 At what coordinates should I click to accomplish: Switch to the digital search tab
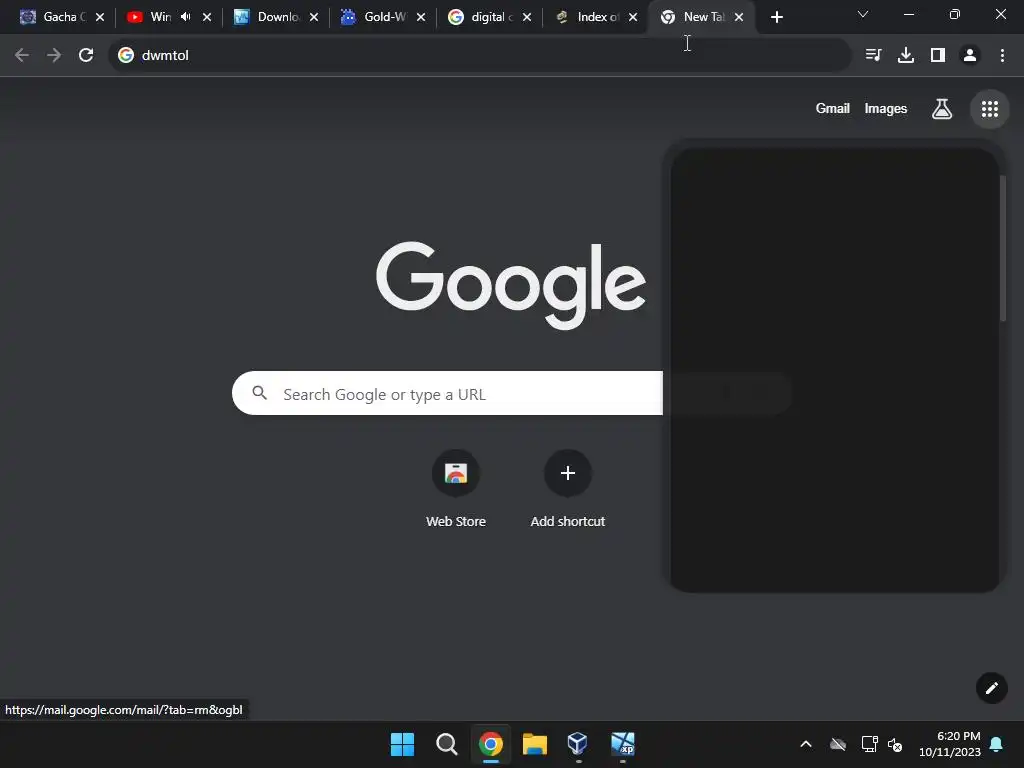[480, 17]
